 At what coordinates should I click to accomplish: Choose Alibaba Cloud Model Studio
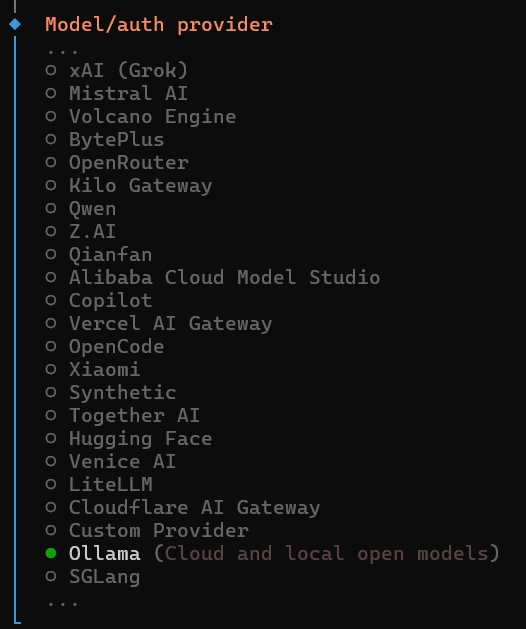click(x=213, y=278)
